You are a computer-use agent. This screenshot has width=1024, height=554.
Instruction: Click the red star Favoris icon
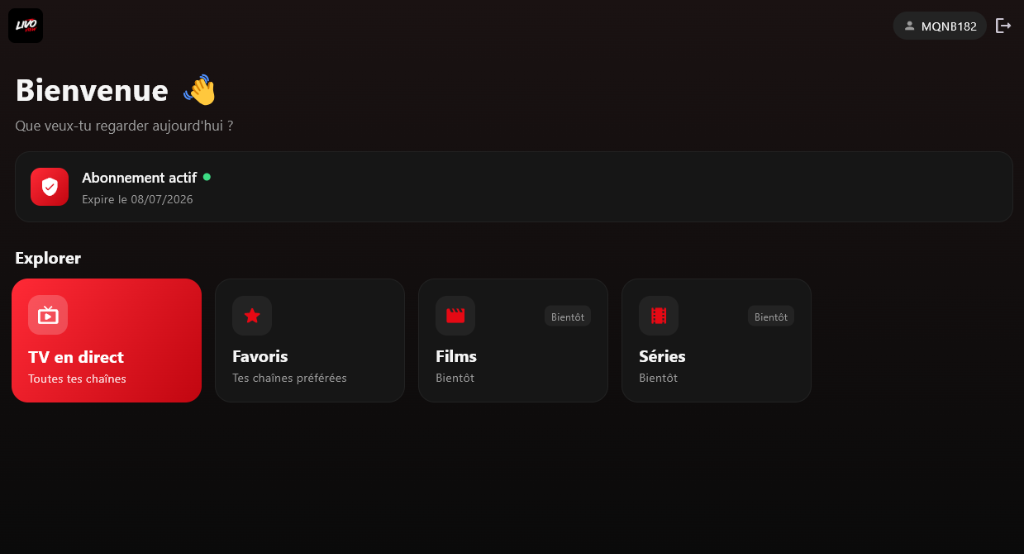(252, 316)
